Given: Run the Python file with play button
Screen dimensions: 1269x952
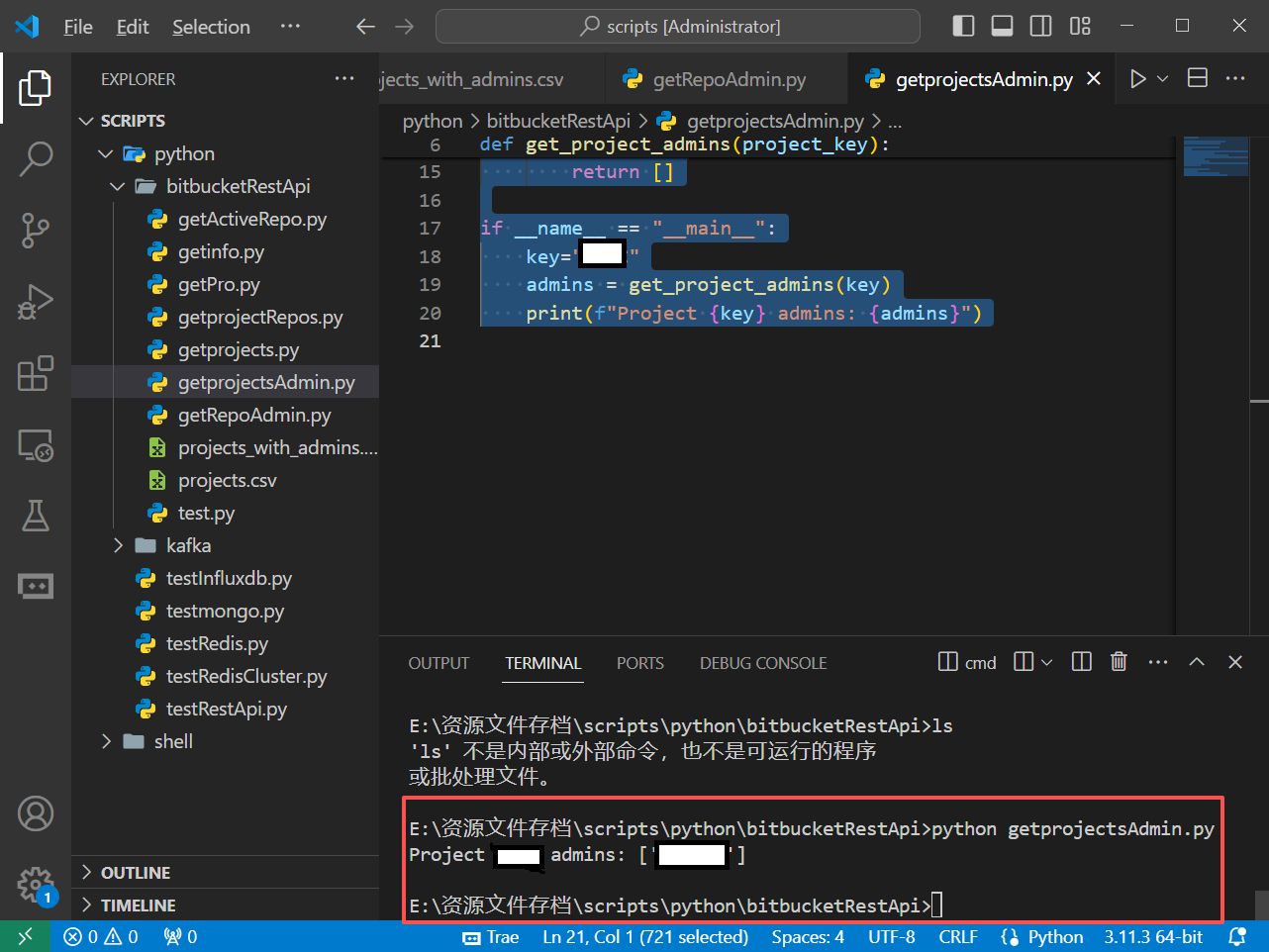Looking at the screenshot, I should [1138, 79].
